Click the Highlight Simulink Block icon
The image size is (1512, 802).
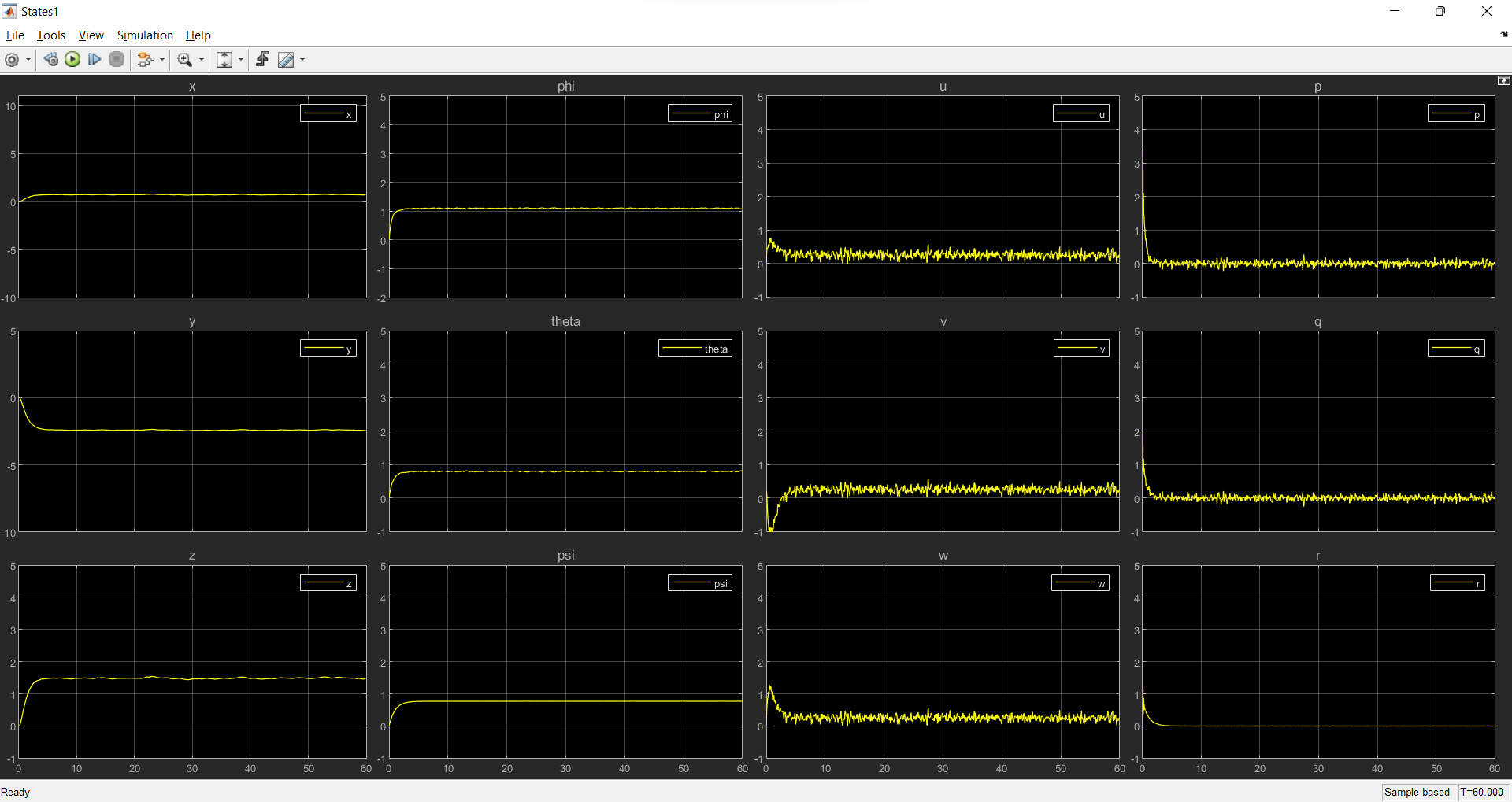click(x=145, y=60)
